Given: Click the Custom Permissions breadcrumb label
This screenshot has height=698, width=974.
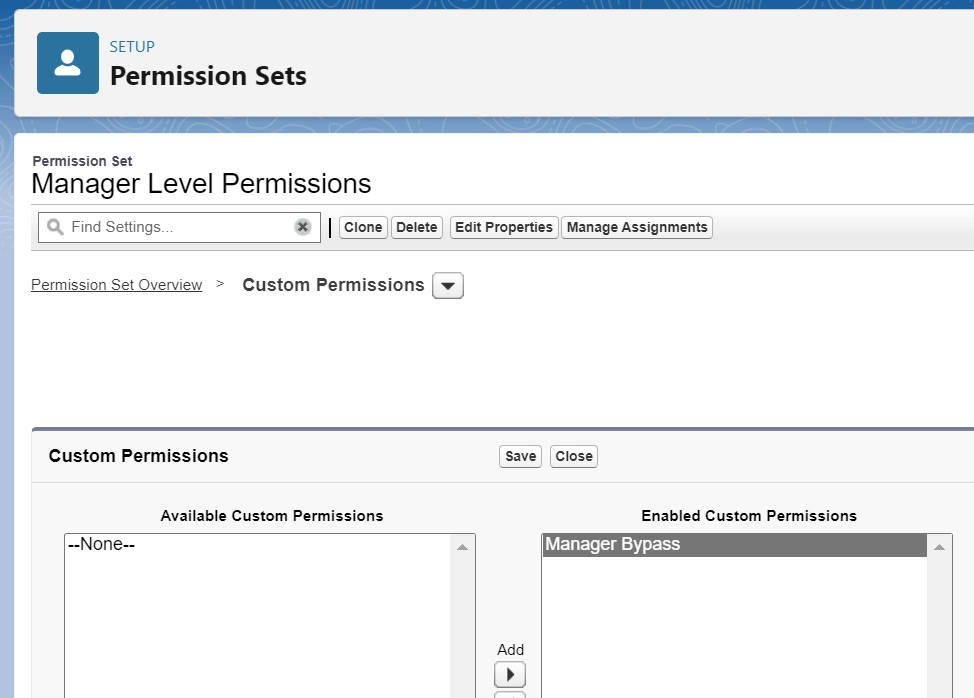Looking at the screenshot, I should click(x=333, y=285).
